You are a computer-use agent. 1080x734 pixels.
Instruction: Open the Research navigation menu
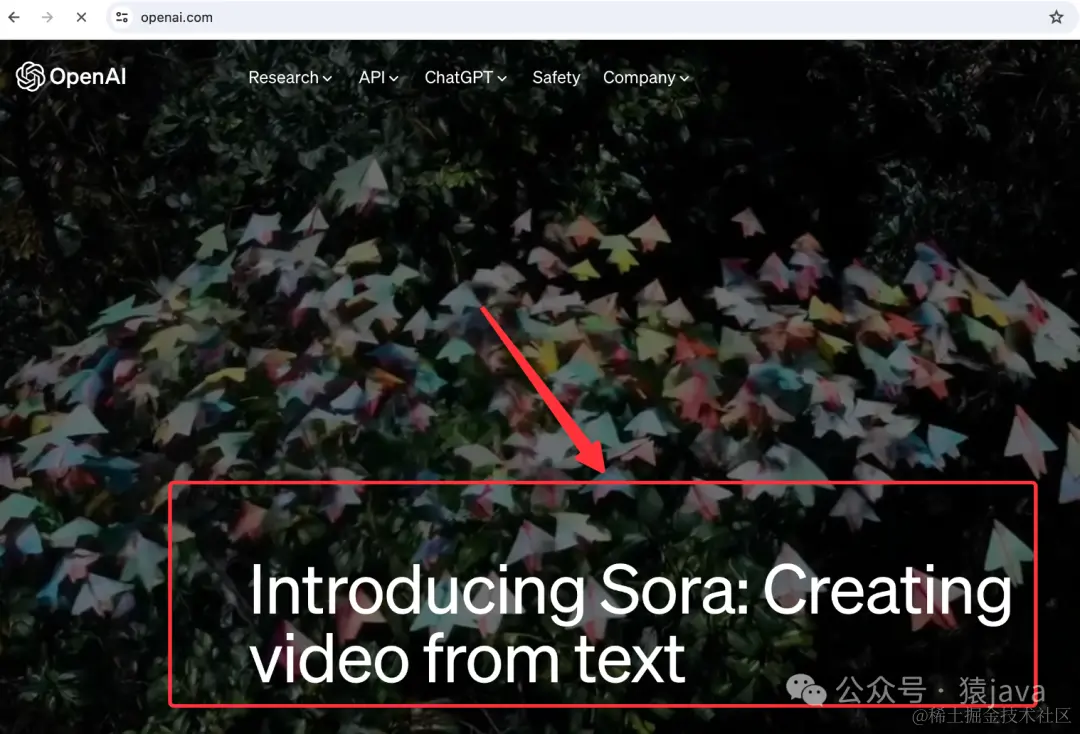(284, 78)
